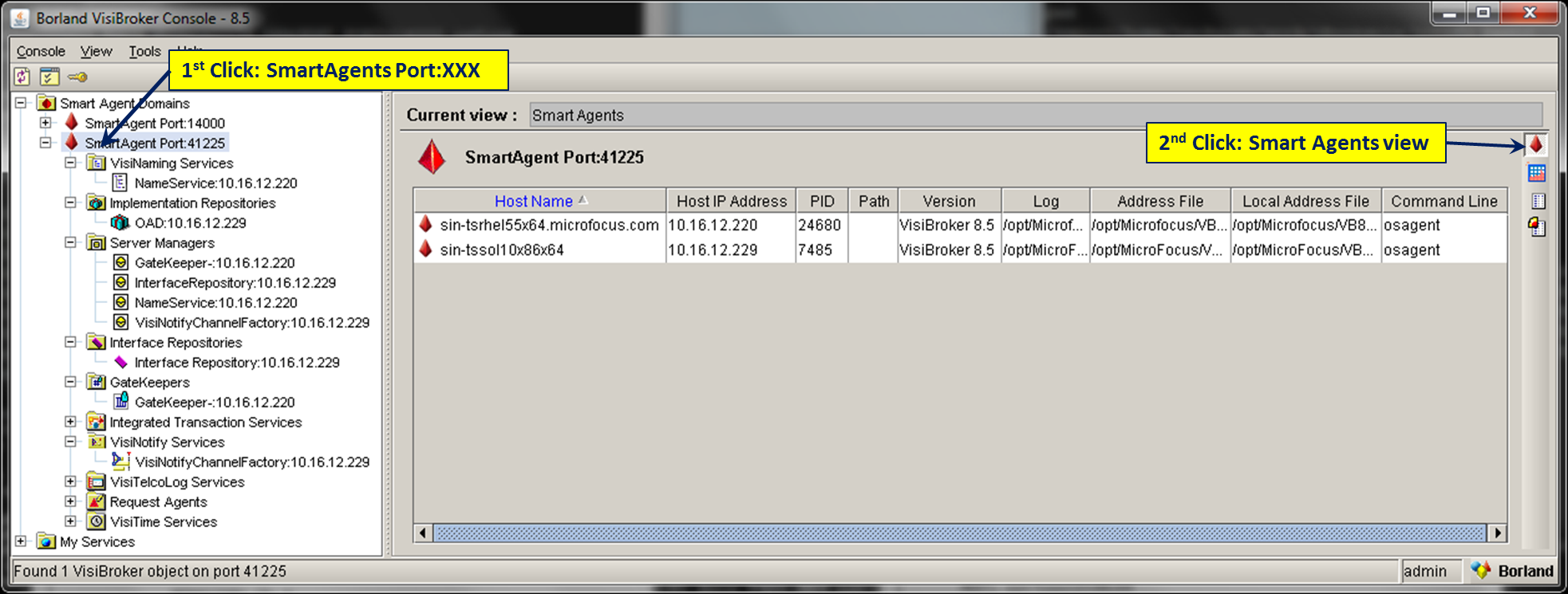Select the Implementation Repositories tree label
Viewport: 1568px width, 594px height.
tap(192, 203)
